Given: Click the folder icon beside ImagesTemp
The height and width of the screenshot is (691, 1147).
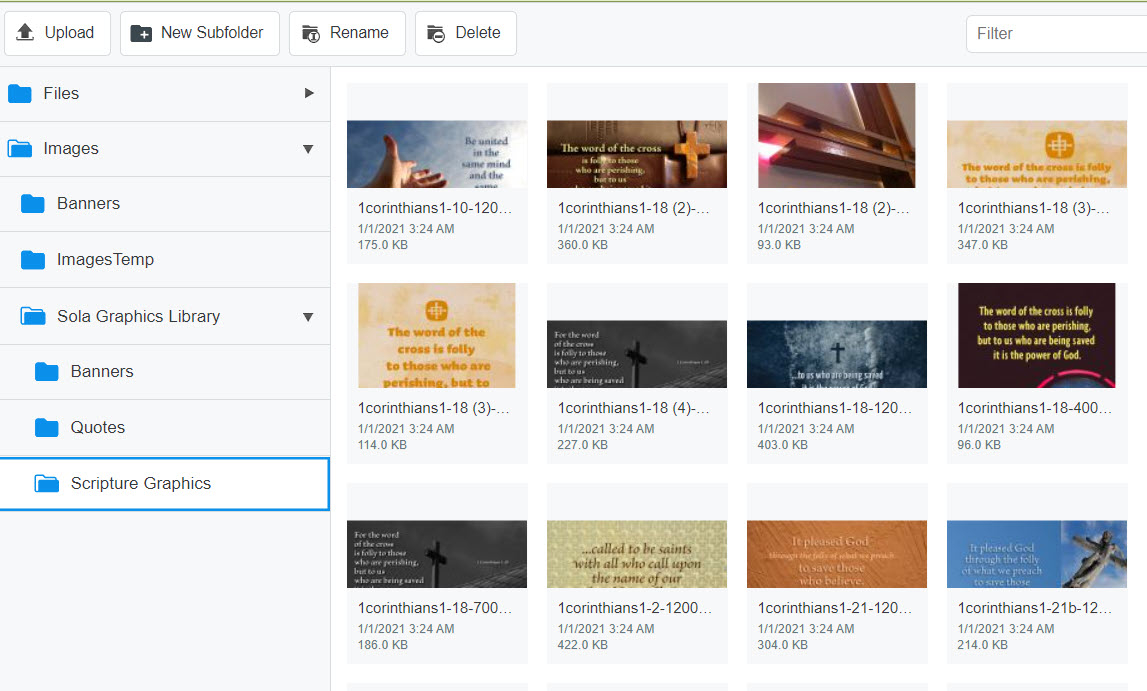Looking at the screenshot, I should pyautogui.click(x=33, y=260).
